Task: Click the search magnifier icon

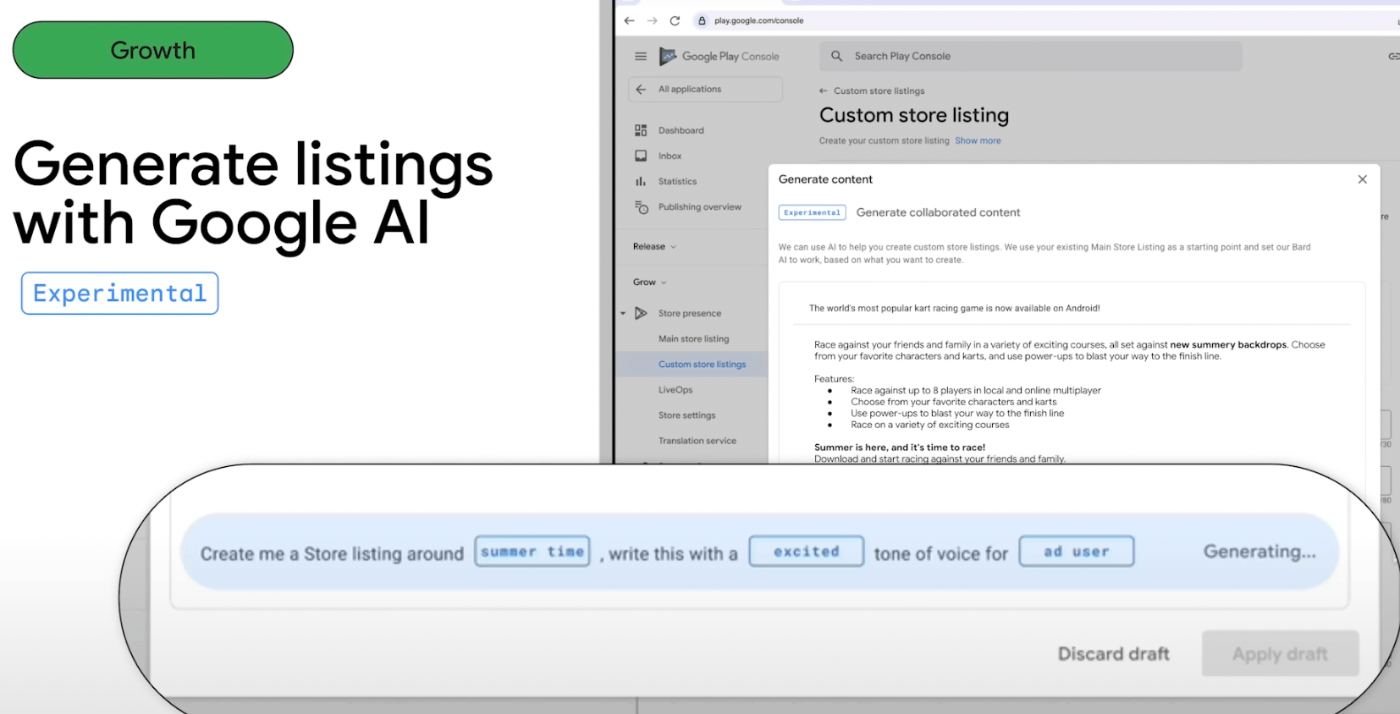Action: coord(837,56)
